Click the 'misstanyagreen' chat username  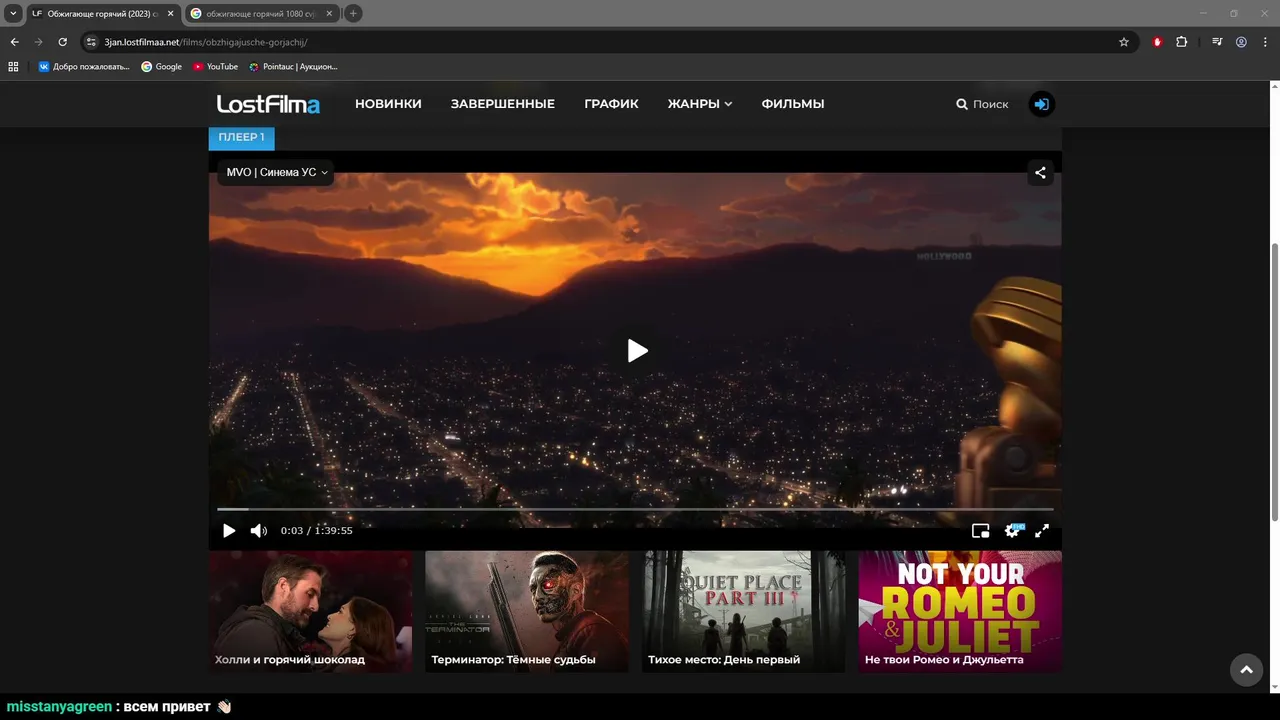pyautogui.click(x=59, y=707)
